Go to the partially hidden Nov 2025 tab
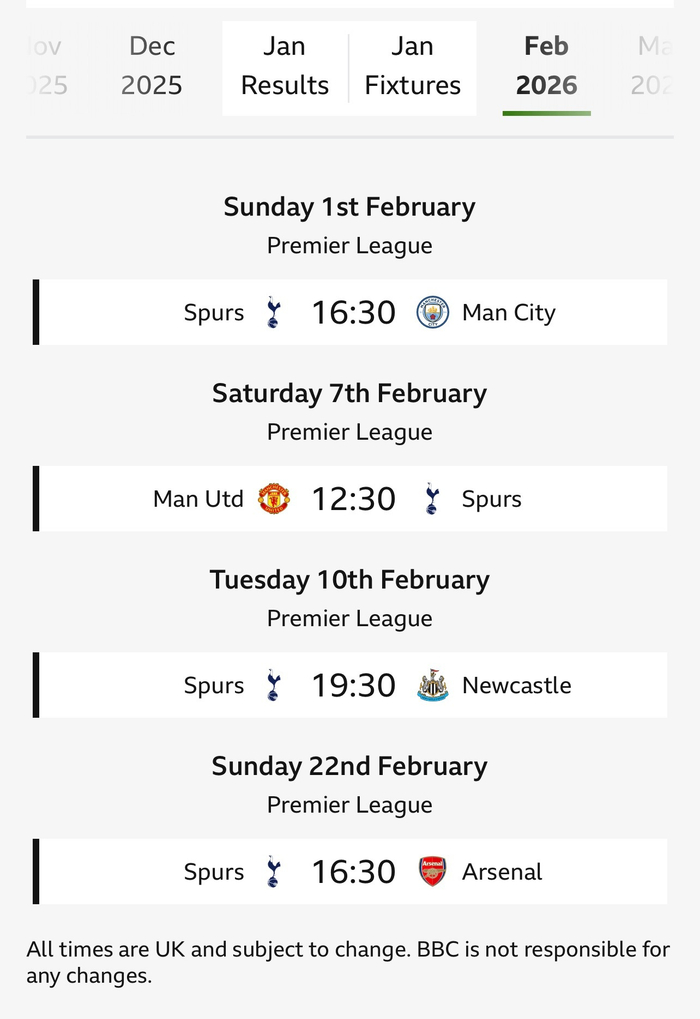700x1019 pixels. 46,66
